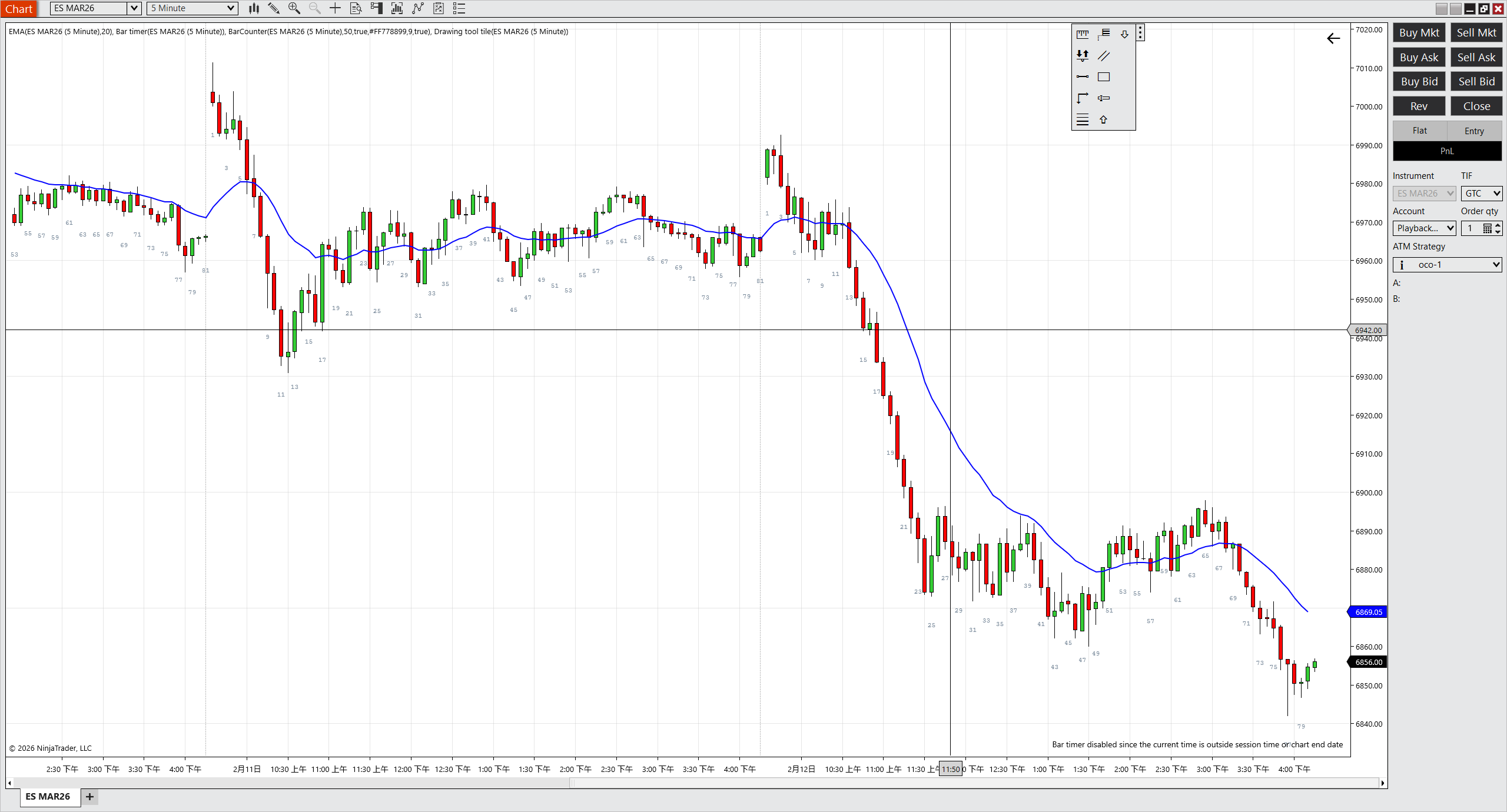Open the 5 Minute interval dropdown
This screenshot has width=1507, height=812.
[231, 8]
